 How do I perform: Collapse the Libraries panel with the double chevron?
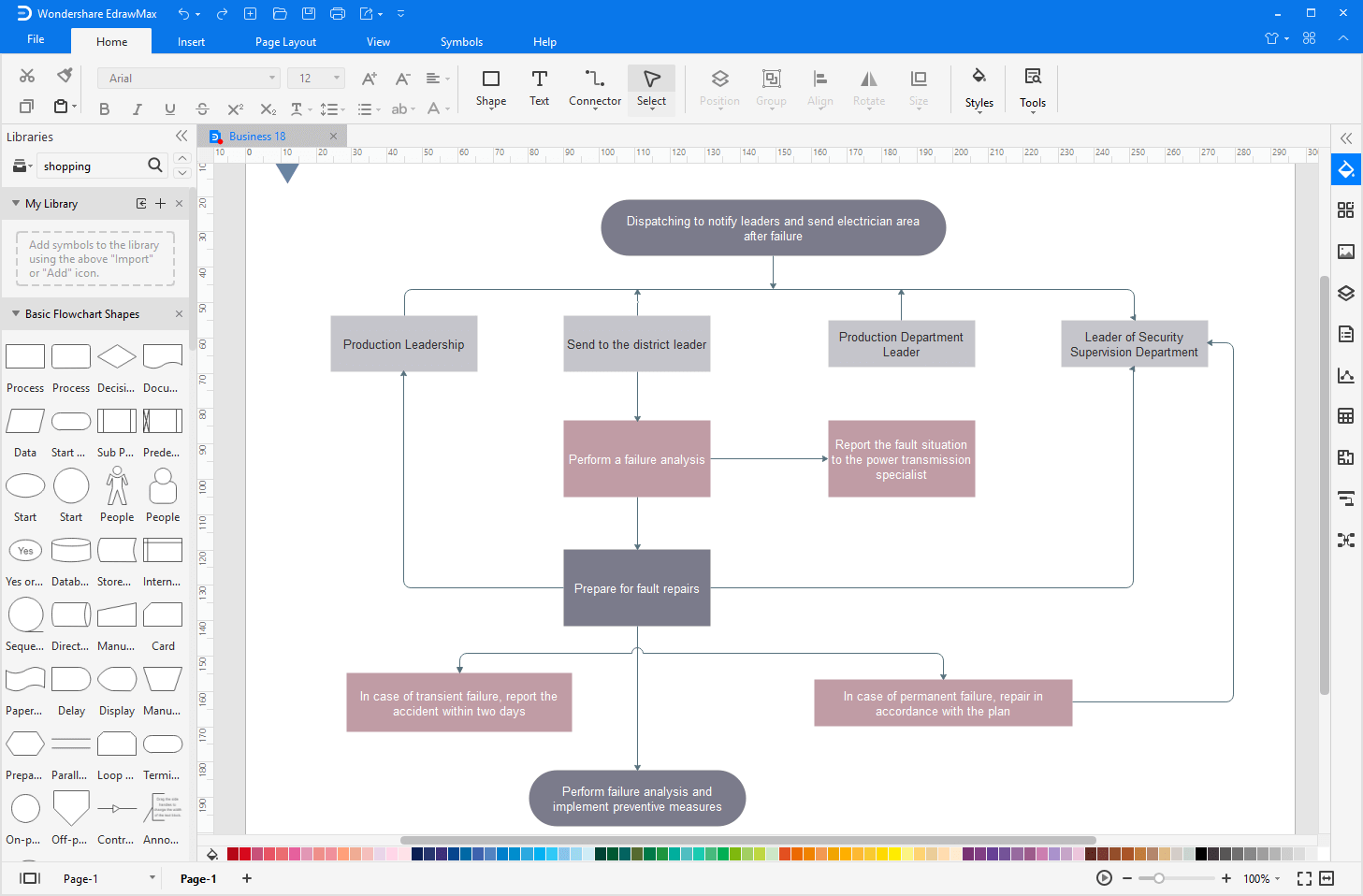click(x=181, y=136)
